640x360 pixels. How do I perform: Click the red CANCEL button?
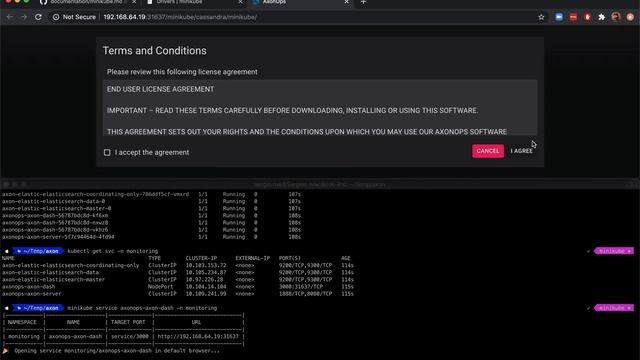coord(488,151)
